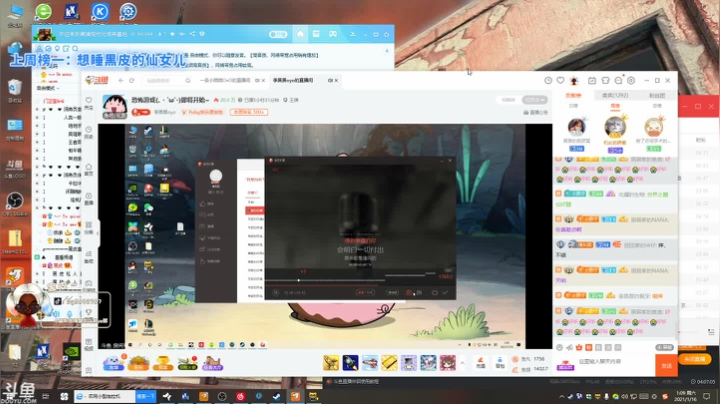Click the Douyu search magnifier icon
This screenshot has width=720, height=404.
(188, 81)
